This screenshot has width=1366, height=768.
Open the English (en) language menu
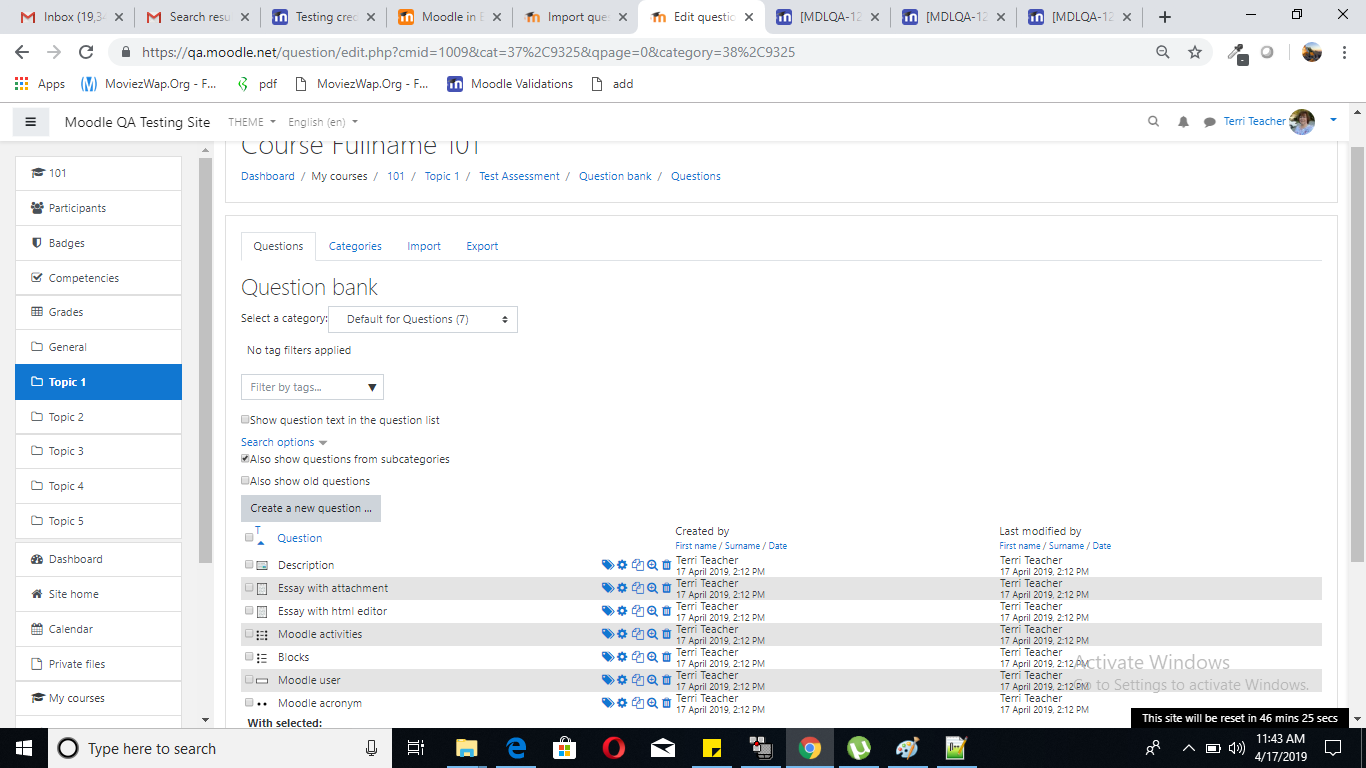[322, 122]
